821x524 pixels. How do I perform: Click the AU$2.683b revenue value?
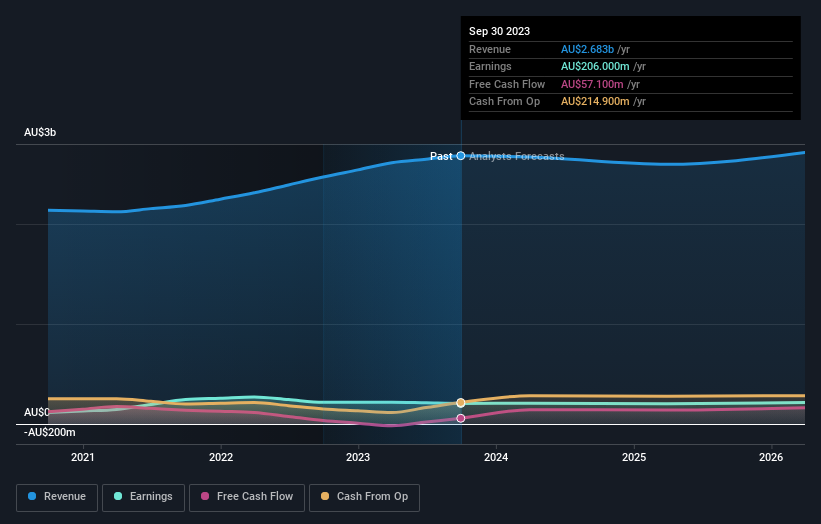coord(587,49)
